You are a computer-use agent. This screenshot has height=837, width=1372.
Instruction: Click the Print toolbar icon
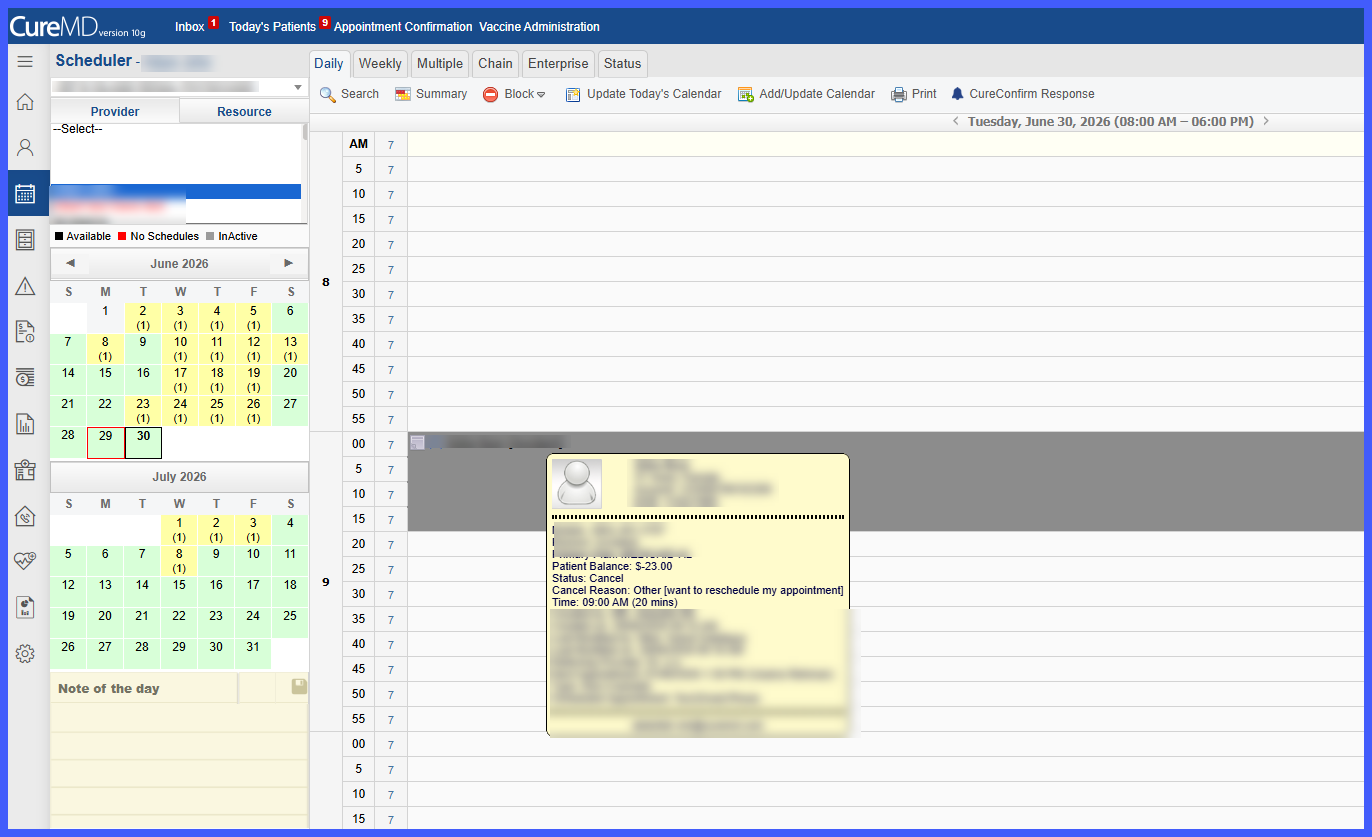(x=914, y=94)
